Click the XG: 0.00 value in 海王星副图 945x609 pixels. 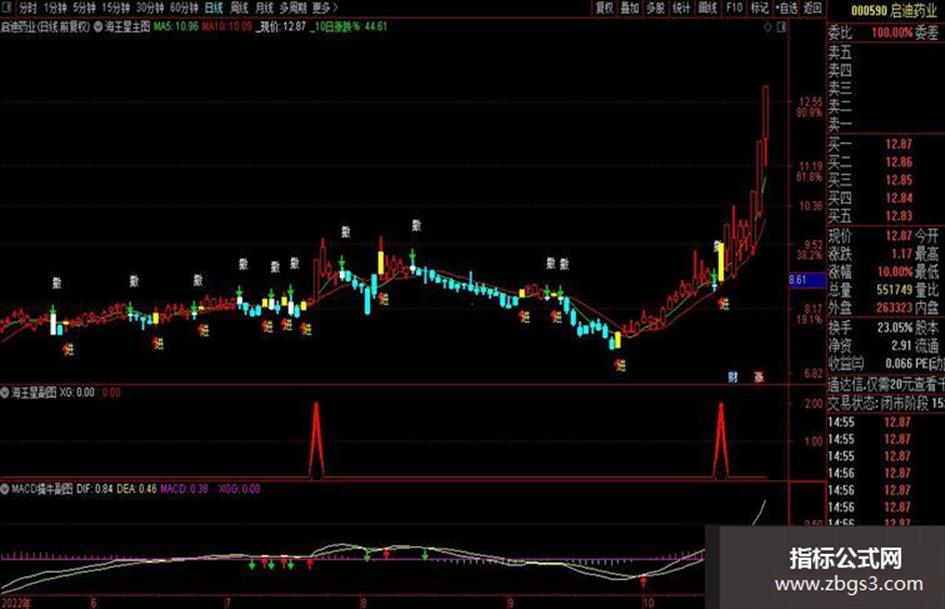point(77,393)
